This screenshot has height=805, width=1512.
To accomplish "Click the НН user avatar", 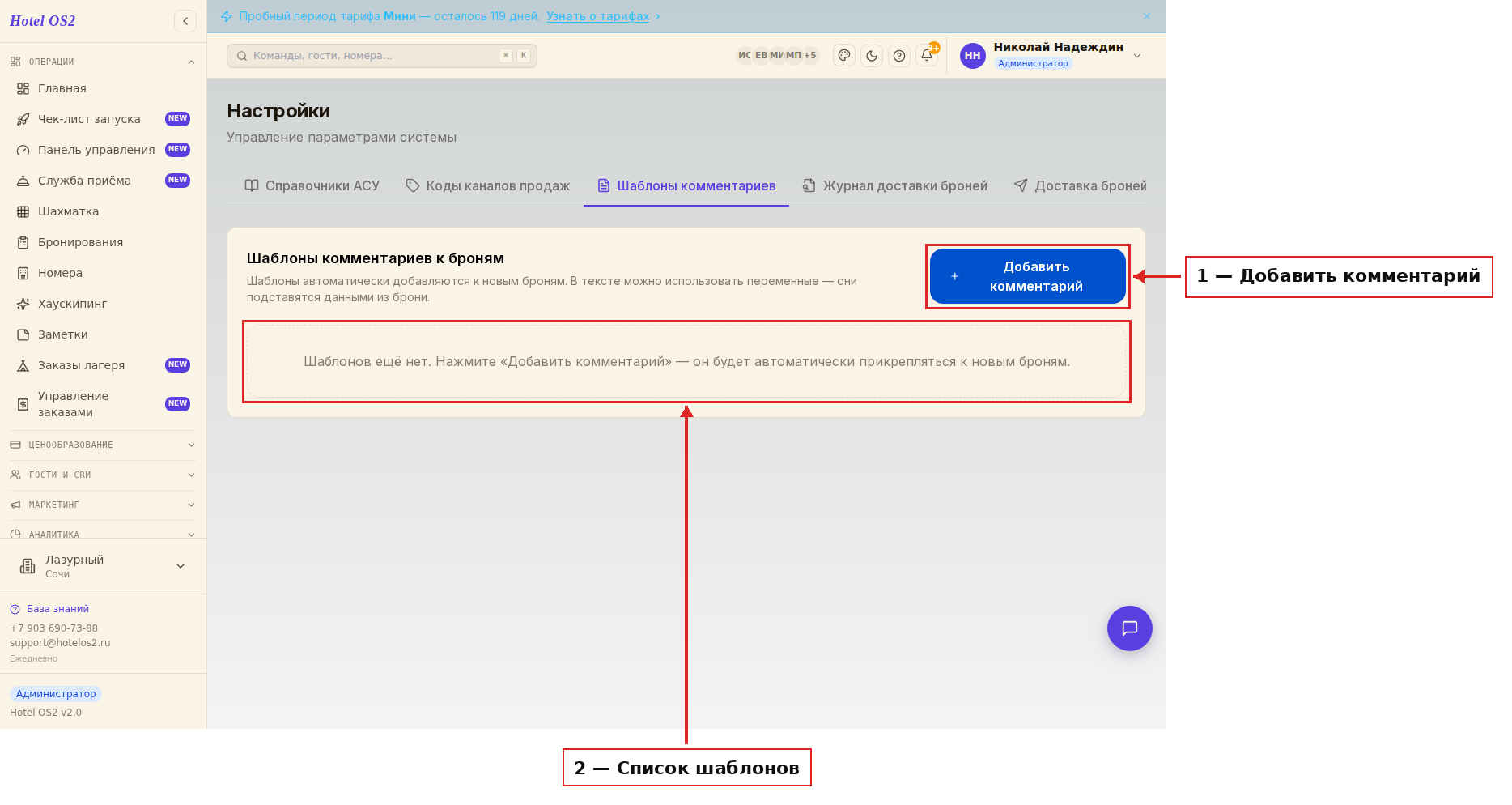I will point(972,56).
